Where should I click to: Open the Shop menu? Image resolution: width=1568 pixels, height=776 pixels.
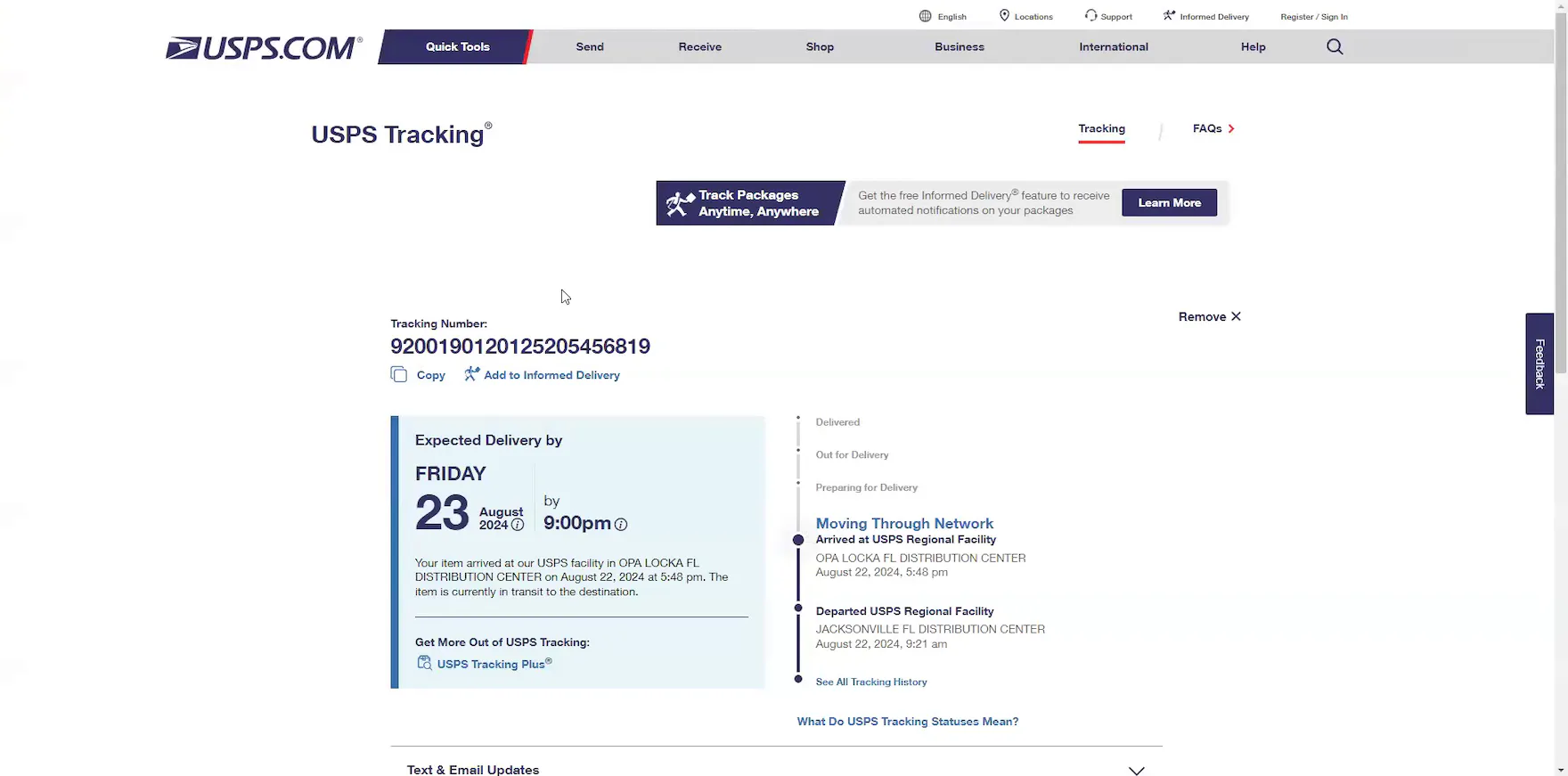[820, 47]
